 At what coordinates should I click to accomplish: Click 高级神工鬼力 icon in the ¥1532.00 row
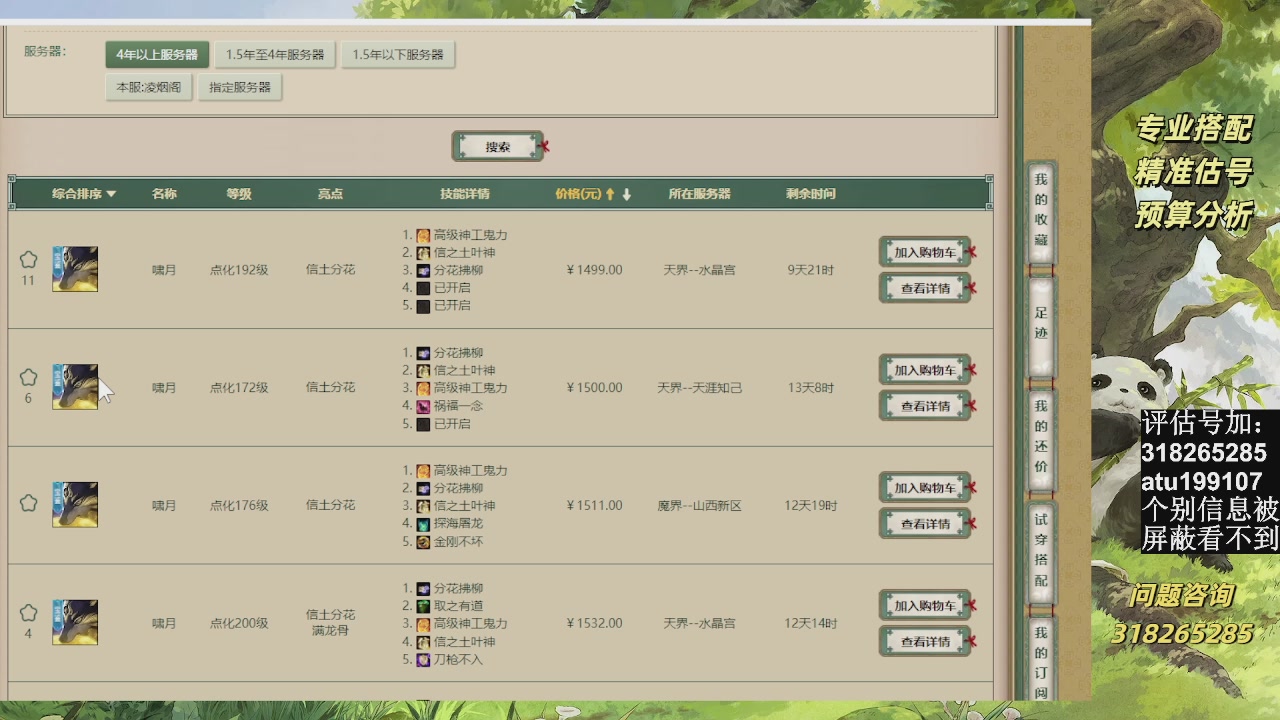[423, 624]
